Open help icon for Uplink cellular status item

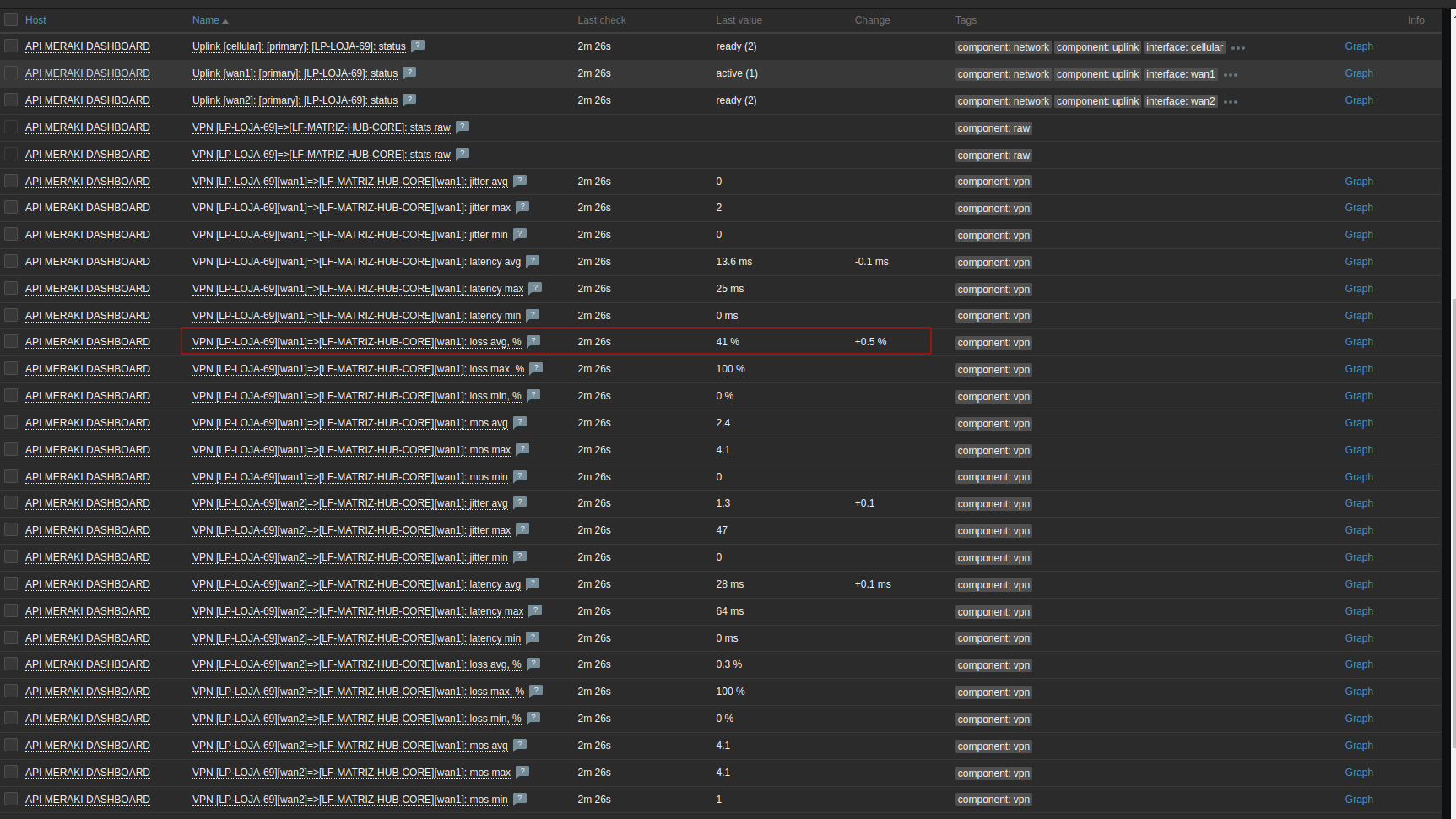(x=418, y=46)
